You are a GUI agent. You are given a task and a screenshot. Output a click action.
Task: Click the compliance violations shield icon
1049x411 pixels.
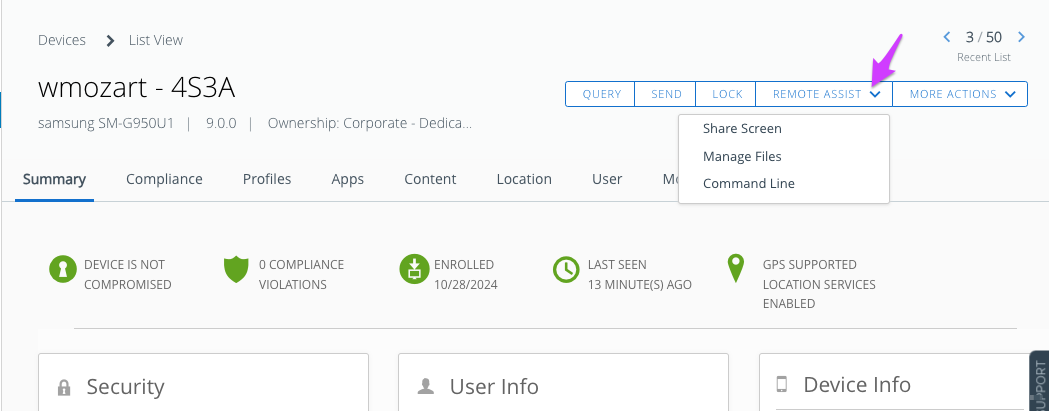tap(235, 270)
